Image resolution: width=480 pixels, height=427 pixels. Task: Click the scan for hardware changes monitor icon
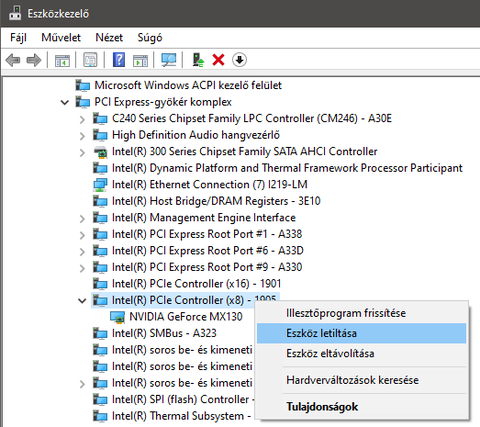click(x=169, y=60)
